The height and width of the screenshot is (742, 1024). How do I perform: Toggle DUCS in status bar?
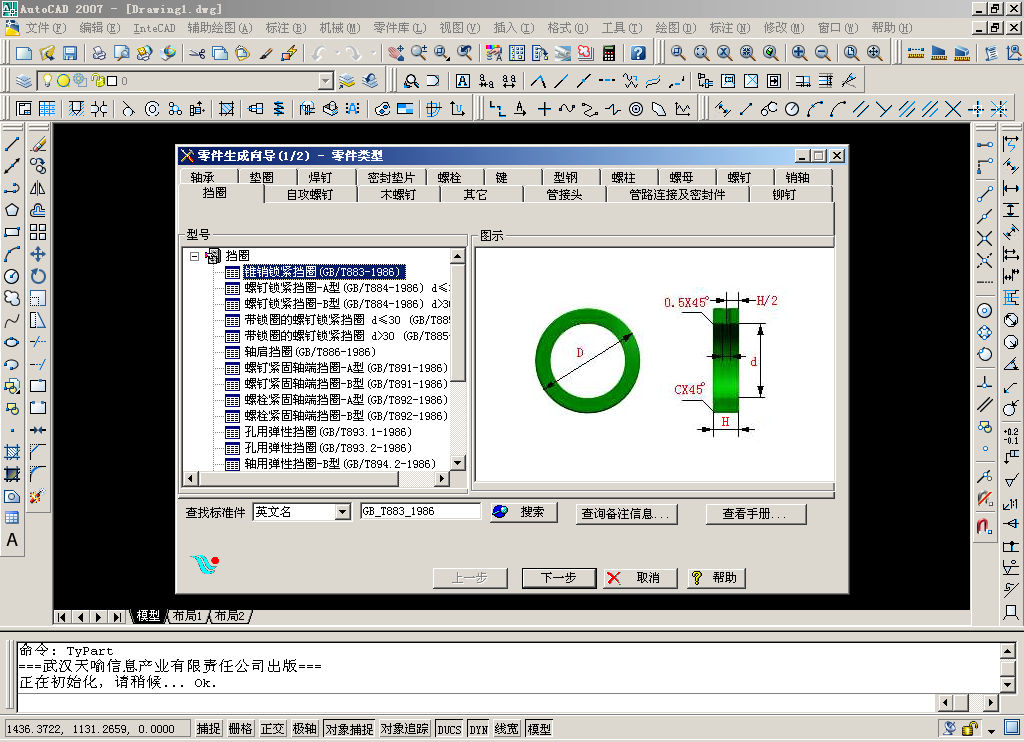point(449,728)
